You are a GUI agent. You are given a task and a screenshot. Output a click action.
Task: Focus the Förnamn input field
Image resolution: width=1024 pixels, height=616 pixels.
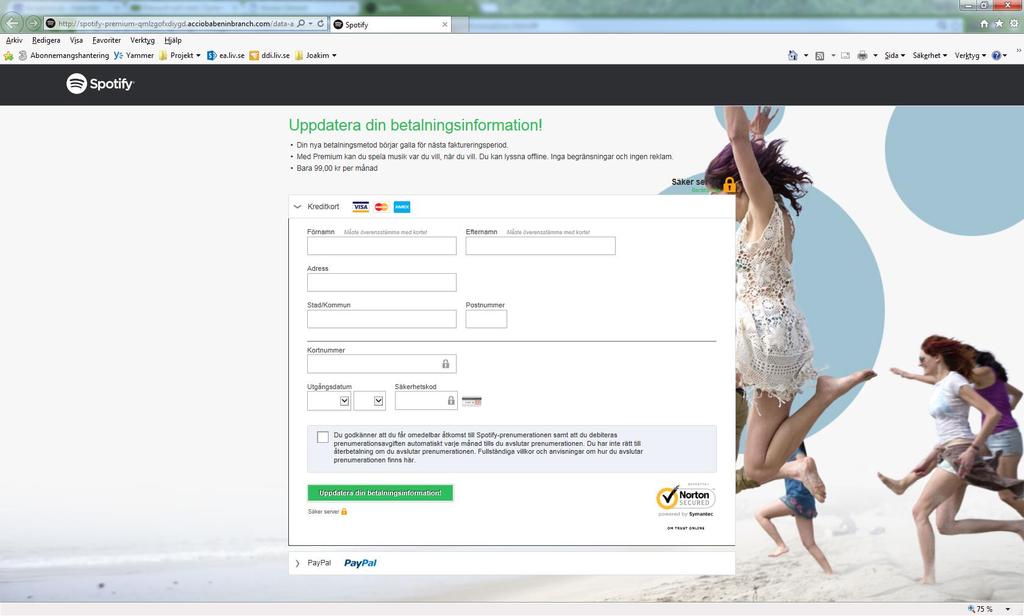381,246
